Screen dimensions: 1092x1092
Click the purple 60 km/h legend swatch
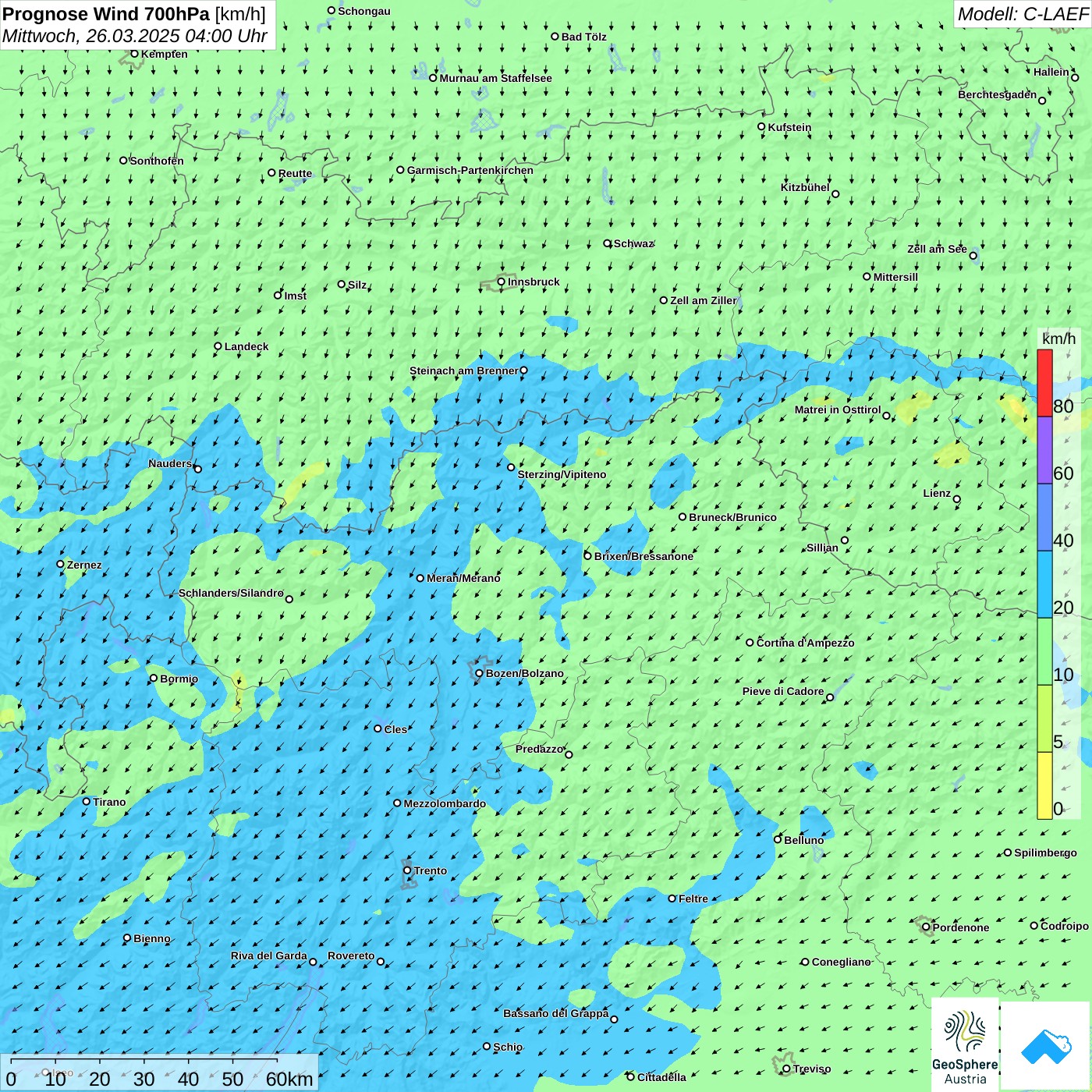point(1044,451)
